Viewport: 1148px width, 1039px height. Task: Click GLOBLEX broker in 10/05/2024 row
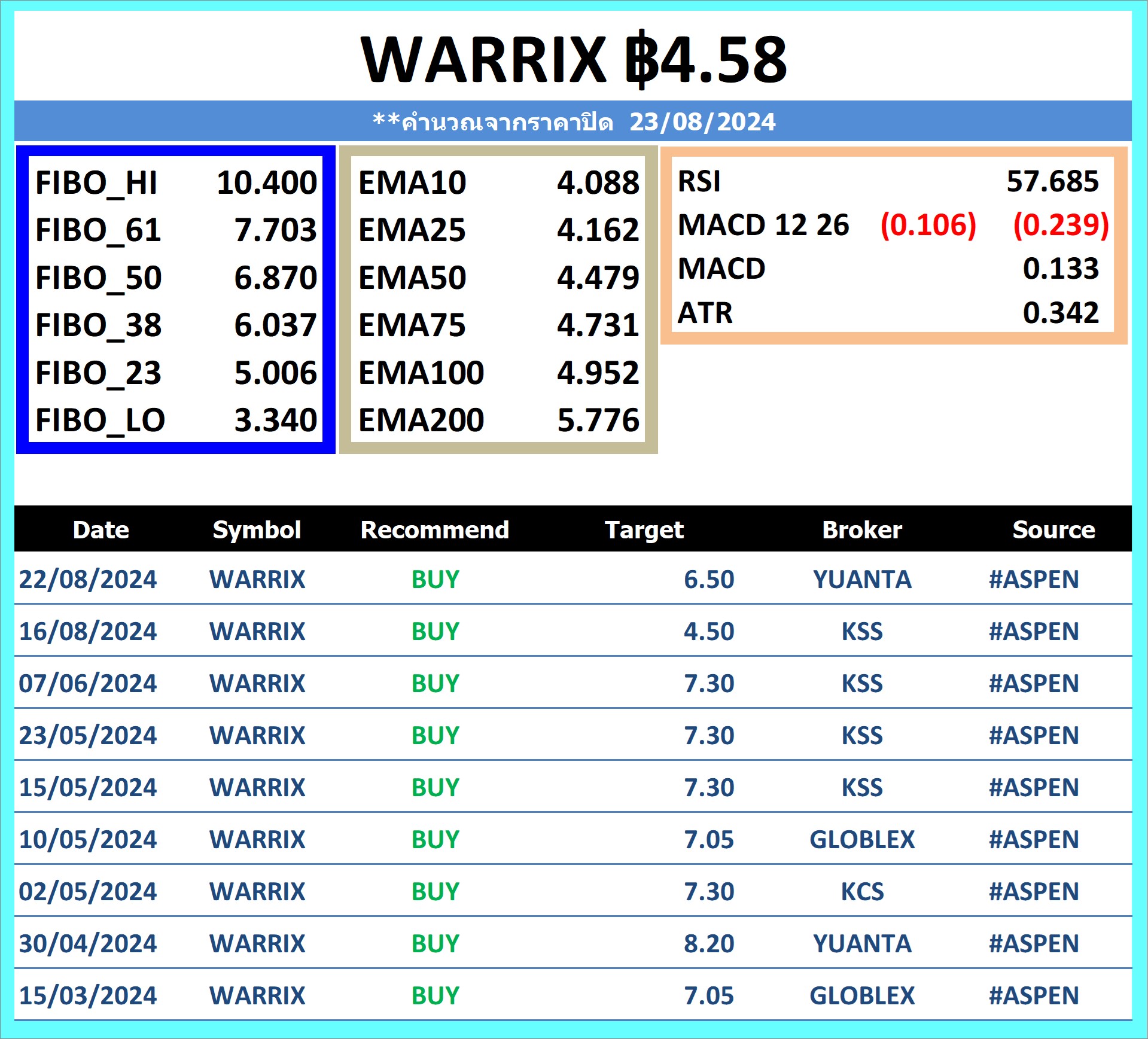tap(862, 840)
